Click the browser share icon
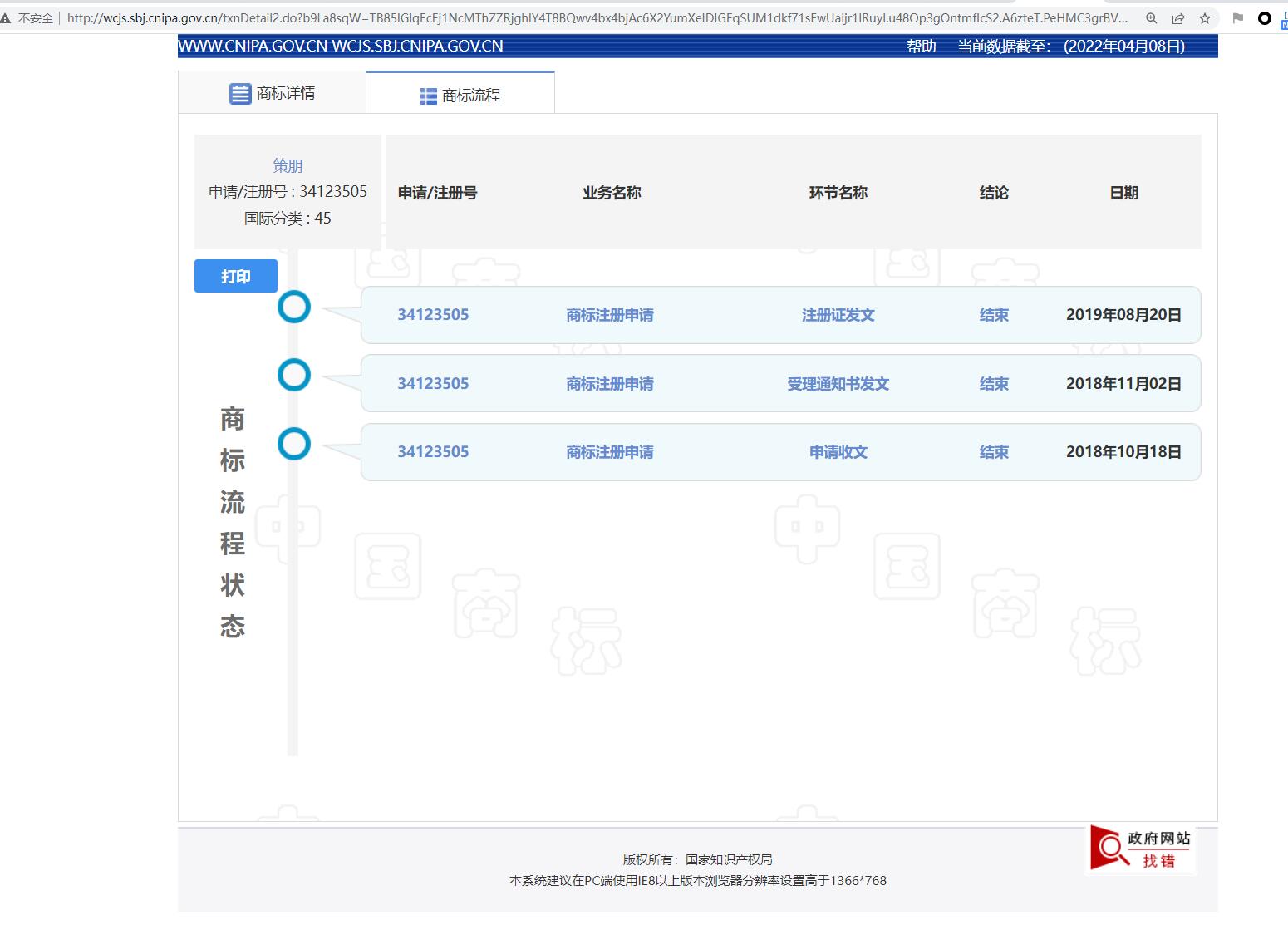1288x925 pixels. [x=1178, y=17]
